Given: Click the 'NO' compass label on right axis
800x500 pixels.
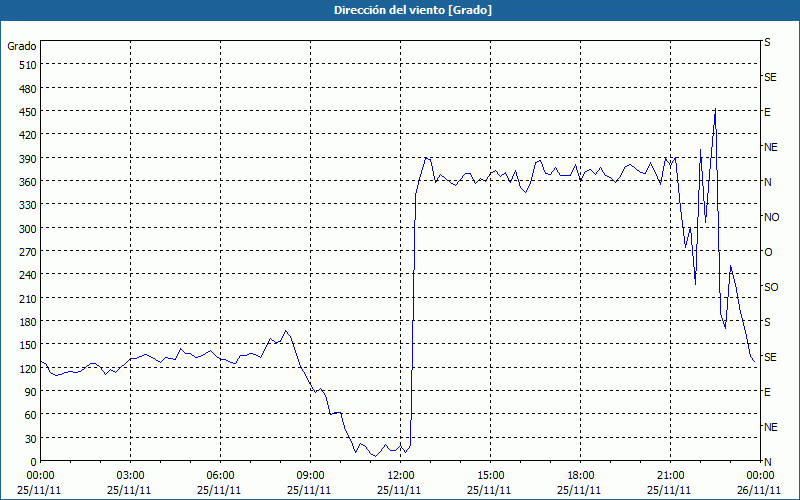Looking at the screenshot, I should 771,217.
